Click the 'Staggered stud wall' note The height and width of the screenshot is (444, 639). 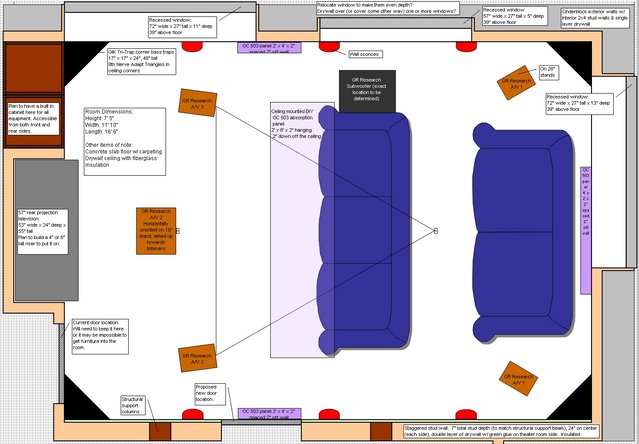501,431
